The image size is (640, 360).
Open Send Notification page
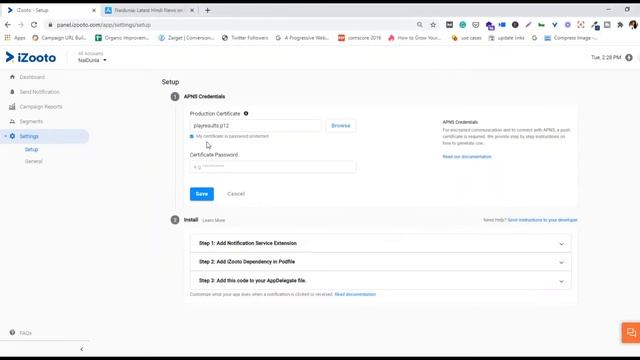(40, 92)
